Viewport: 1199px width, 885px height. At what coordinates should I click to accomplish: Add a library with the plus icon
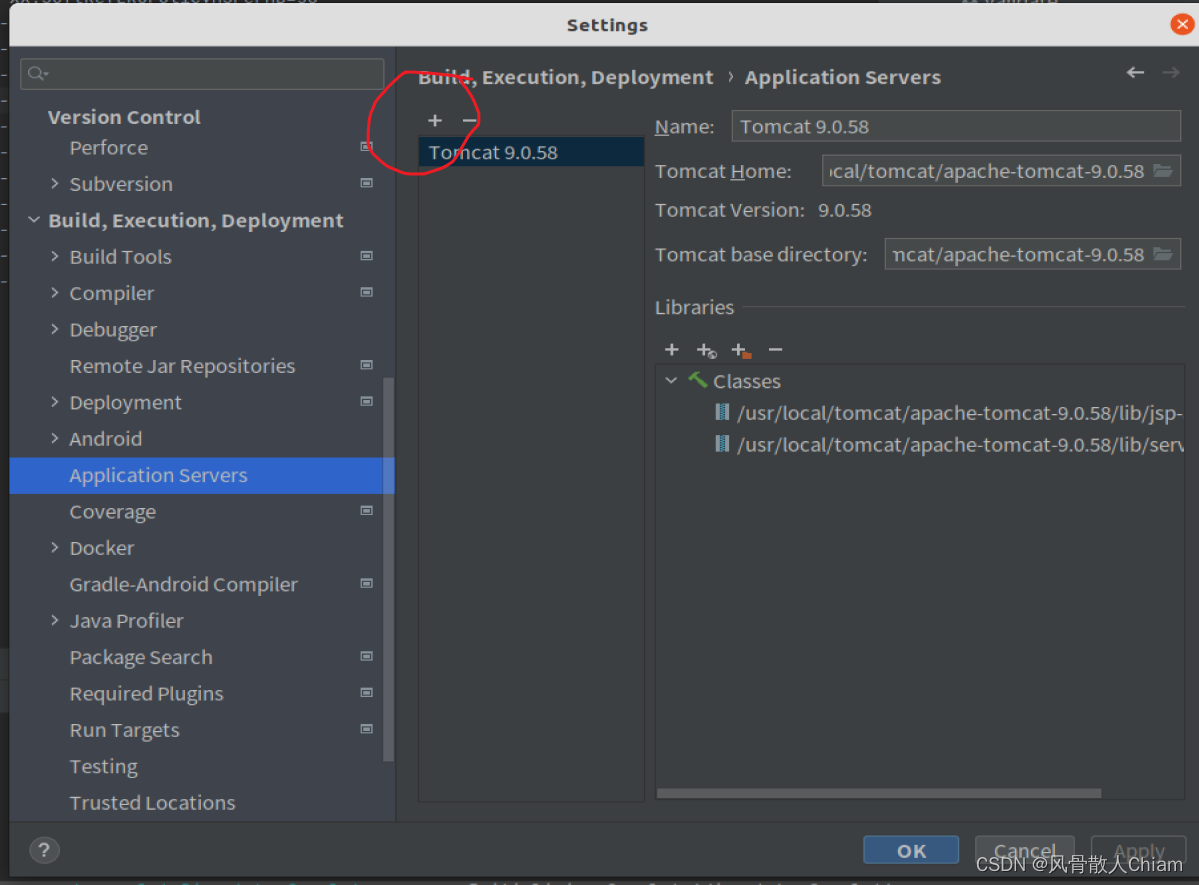pos(671,350)
